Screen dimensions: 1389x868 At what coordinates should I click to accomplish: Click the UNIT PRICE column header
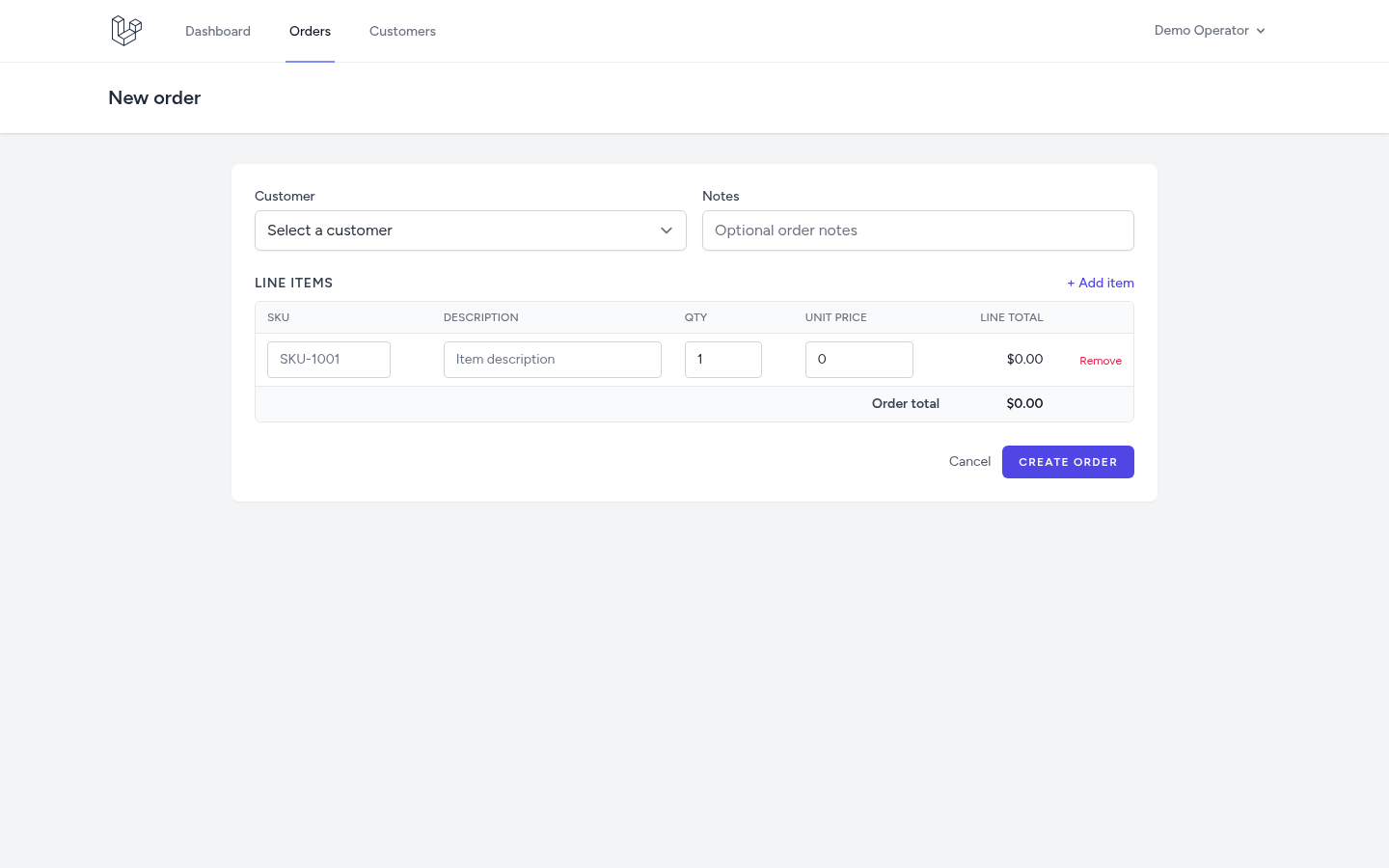point(836,317)
